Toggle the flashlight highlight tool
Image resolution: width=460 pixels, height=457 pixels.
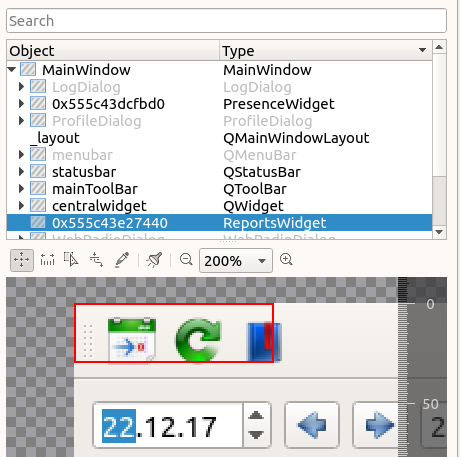pos(154,260)
